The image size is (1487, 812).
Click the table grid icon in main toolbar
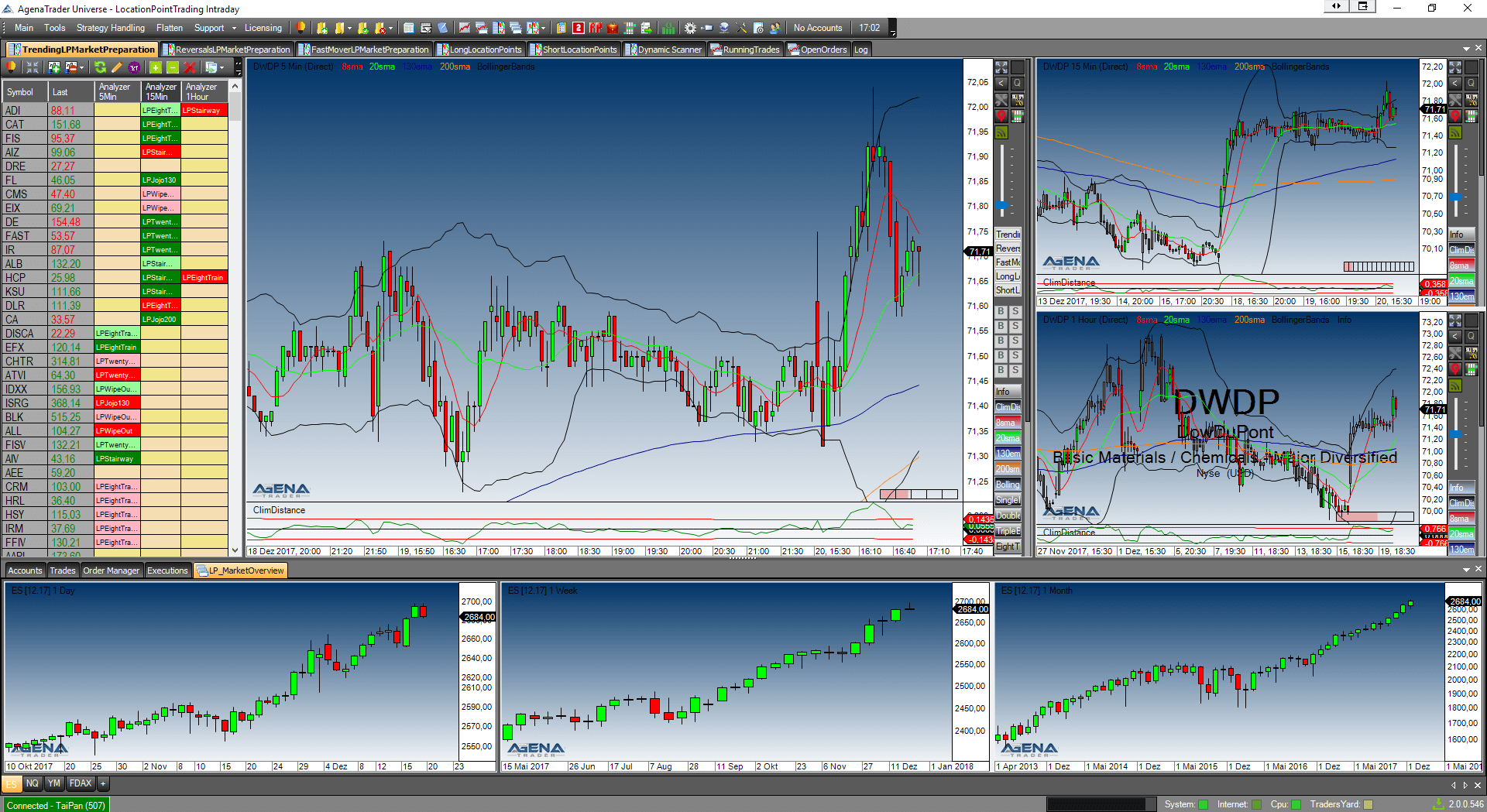coord(409,28)
